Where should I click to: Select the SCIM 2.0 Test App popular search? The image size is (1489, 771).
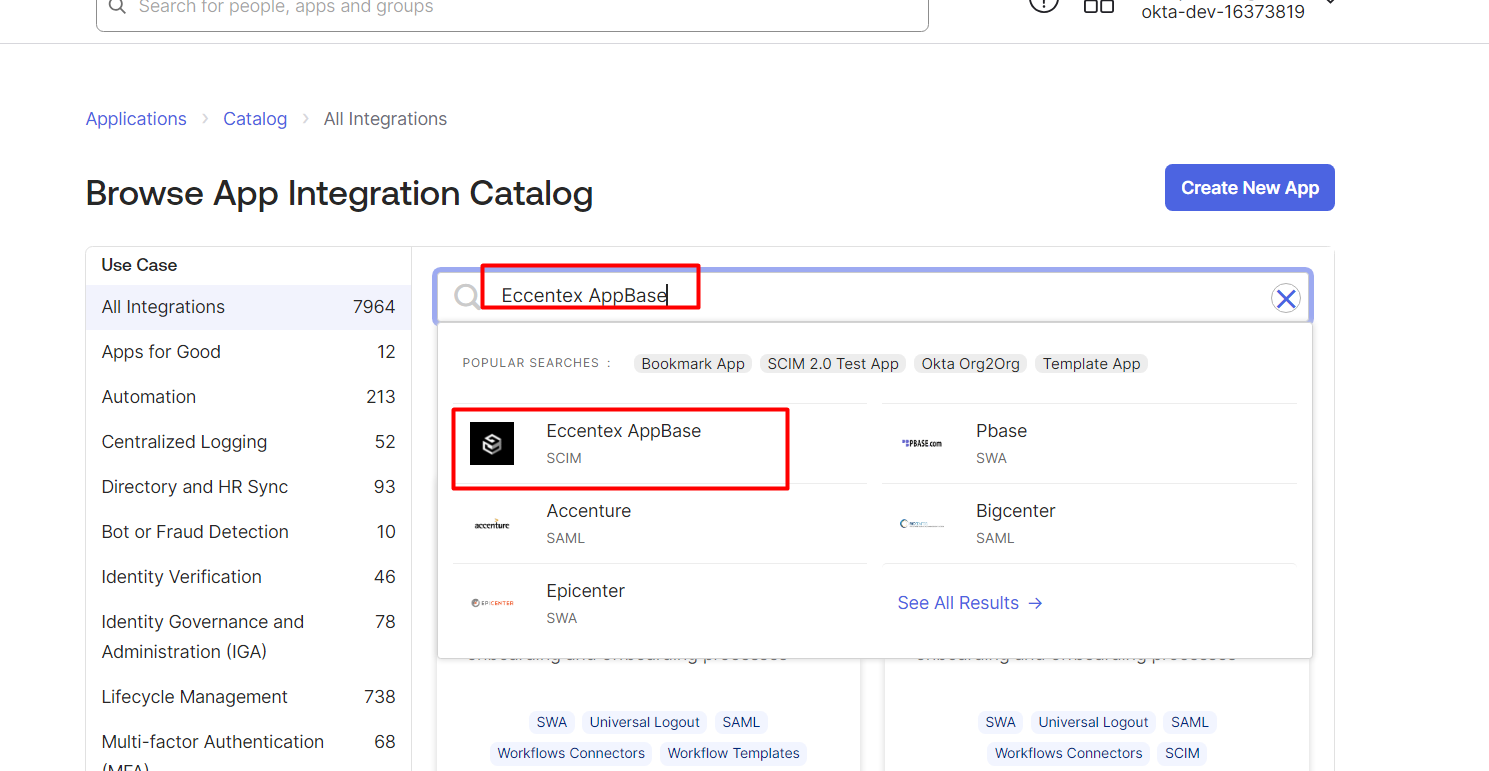click(833, 364)
